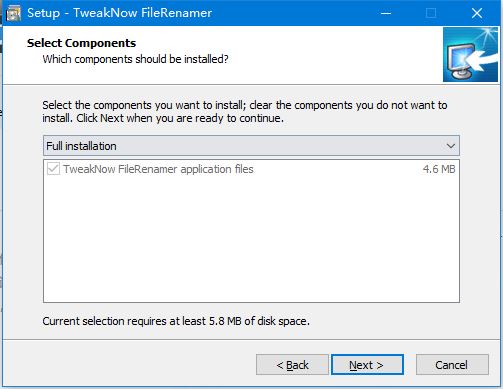Click the empty footer area beside Back
The height and width of the screenshot is (389, 503).
129,365
